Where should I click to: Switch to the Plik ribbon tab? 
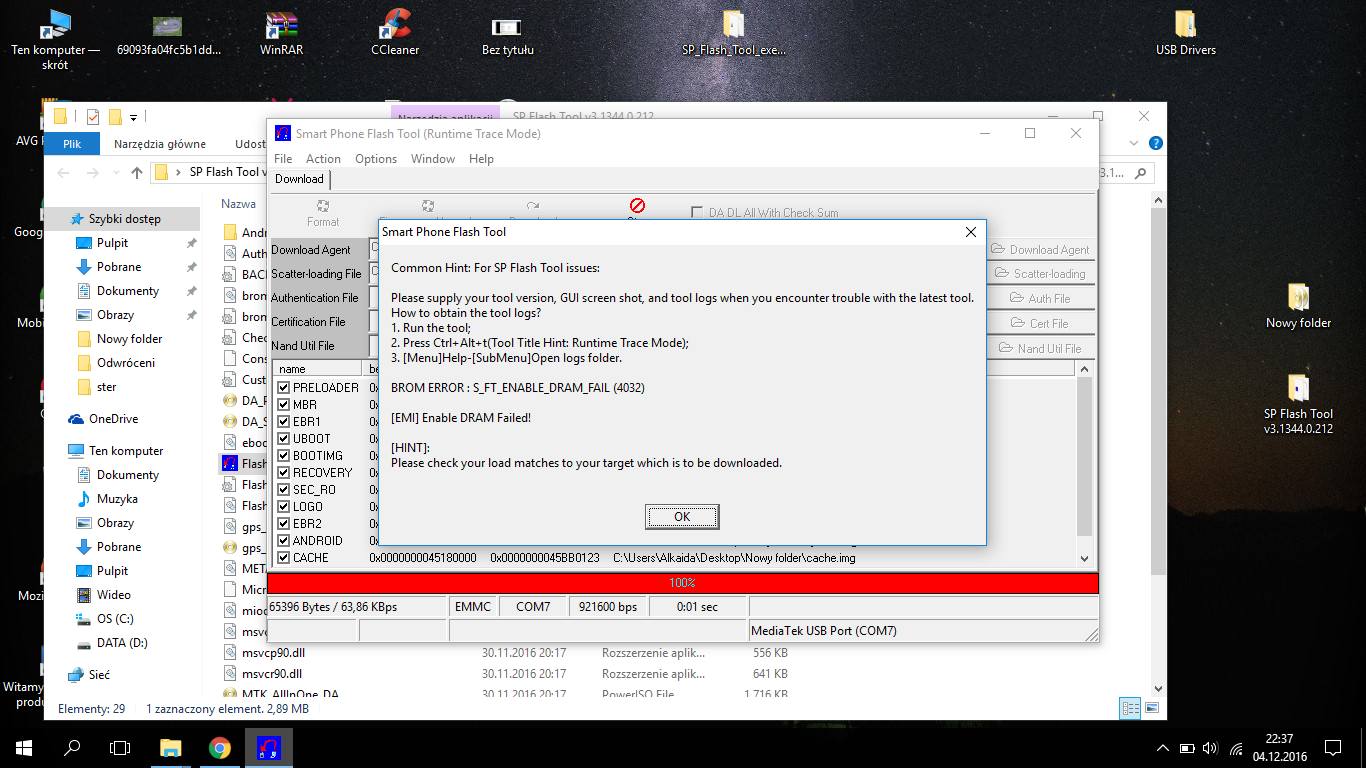pyautogui.click(x=72, y=144)
